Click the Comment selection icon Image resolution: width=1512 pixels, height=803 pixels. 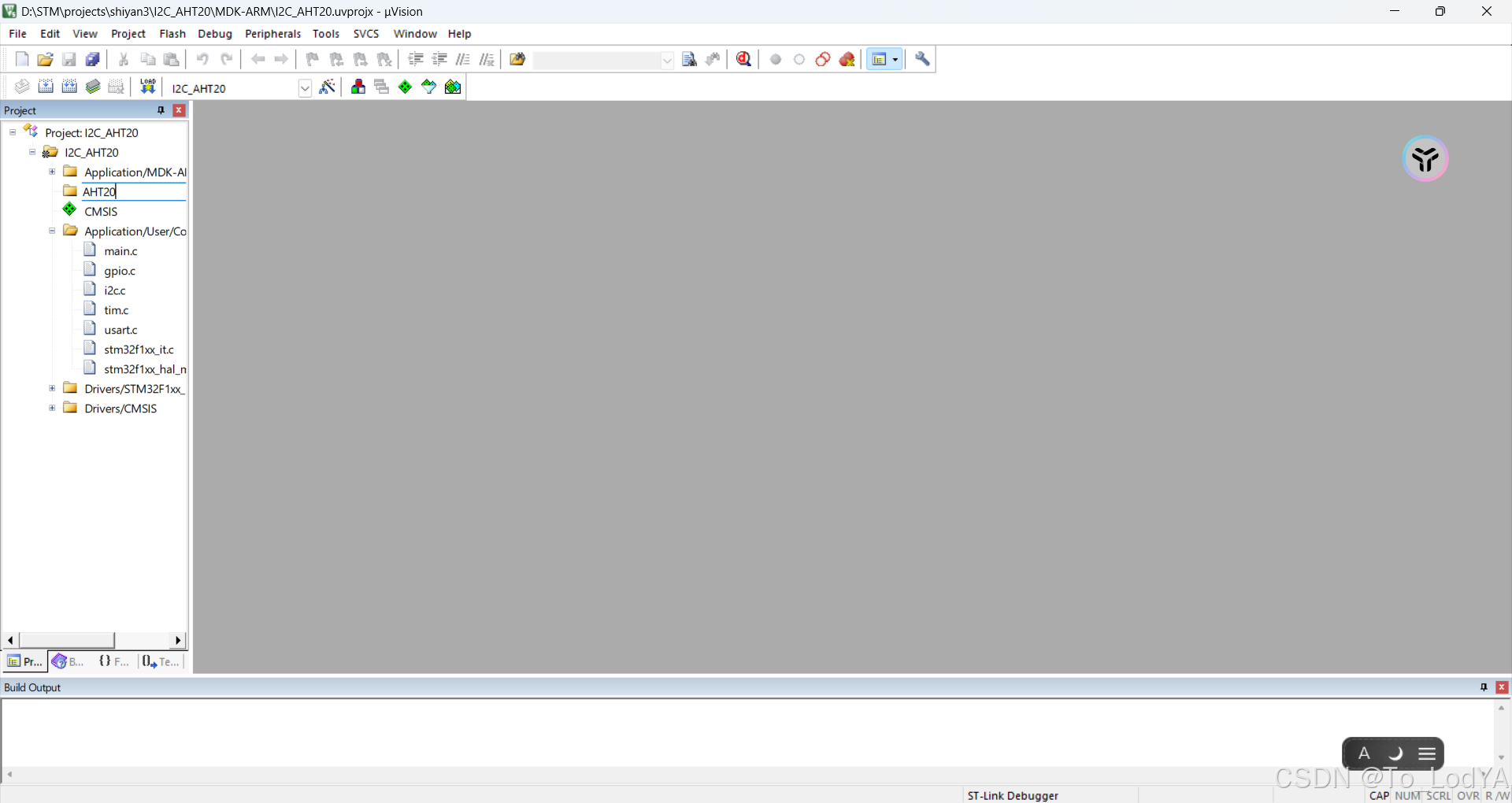pos(463,59)
